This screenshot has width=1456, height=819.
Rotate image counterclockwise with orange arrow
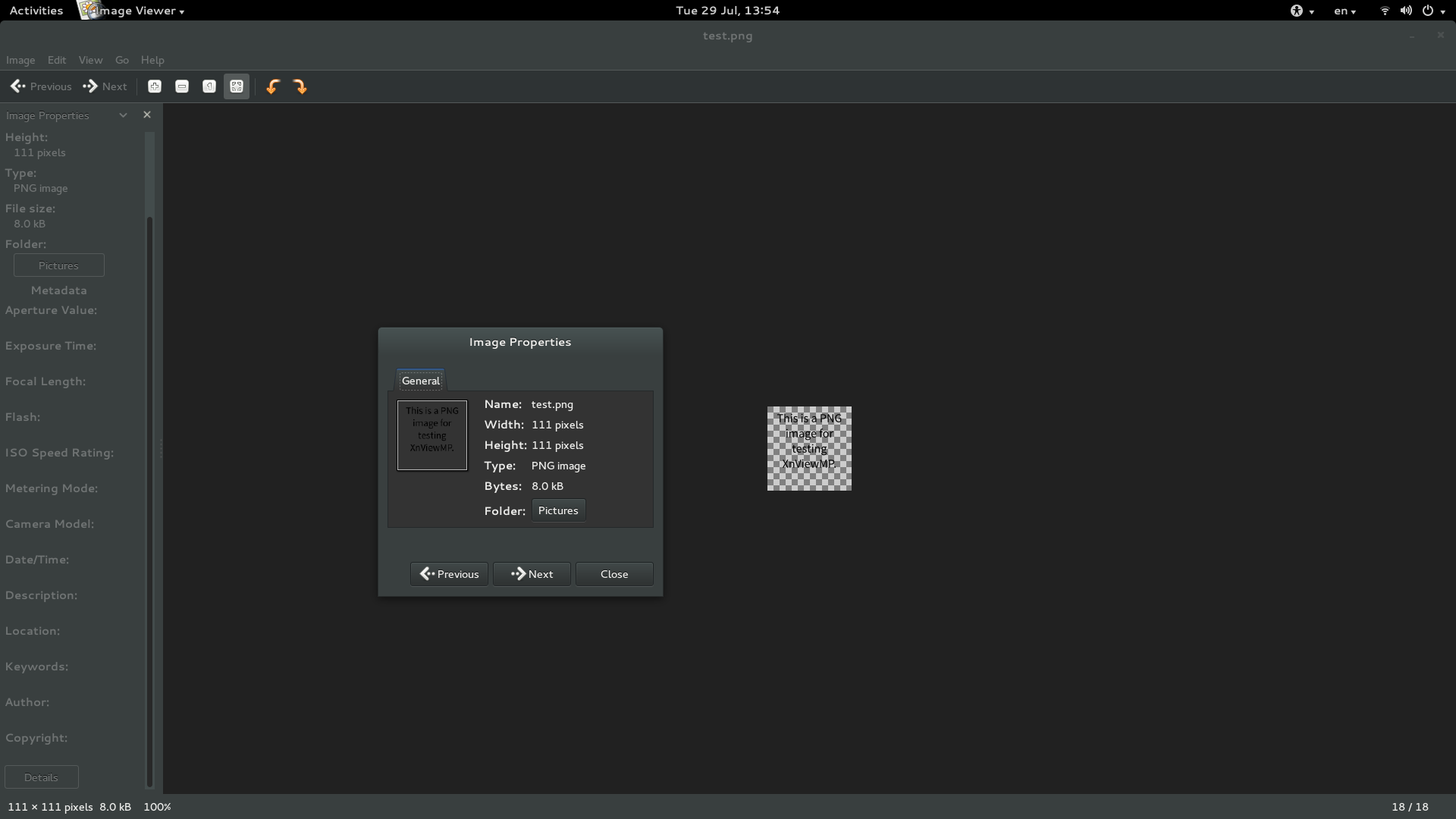(x=273, y=86)
